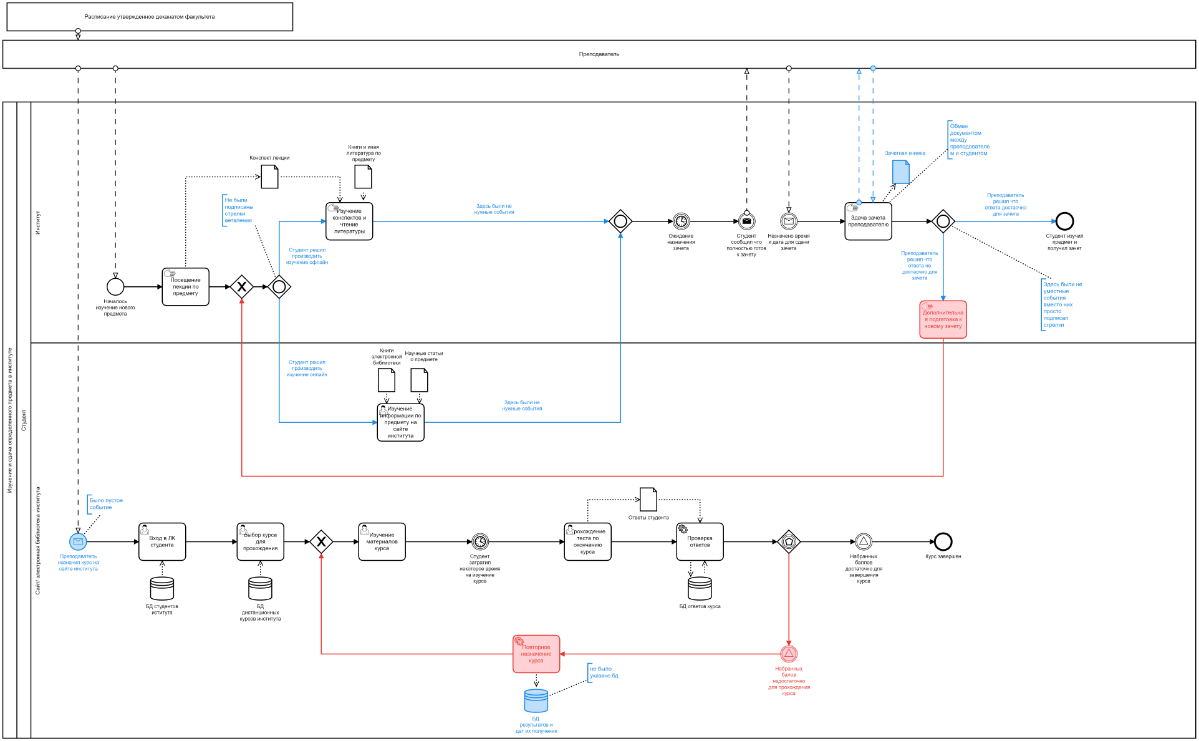The width and height of the screenshot is (1199, 741).
Task: Click the event-based gateway after "Проверка ответов"
Action: [790, 541]
